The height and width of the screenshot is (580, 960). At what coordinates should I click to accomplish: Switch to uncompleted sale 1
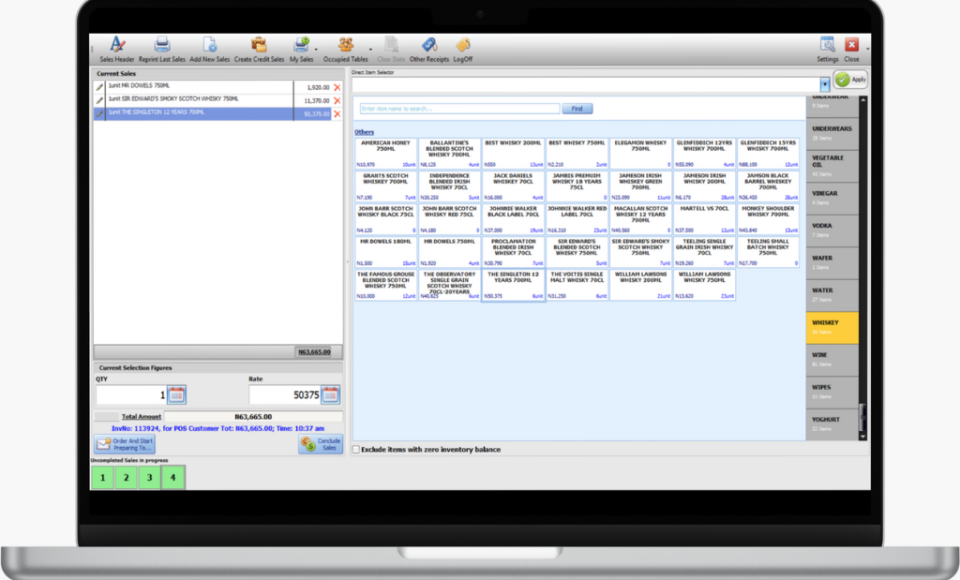pos(103,478)
